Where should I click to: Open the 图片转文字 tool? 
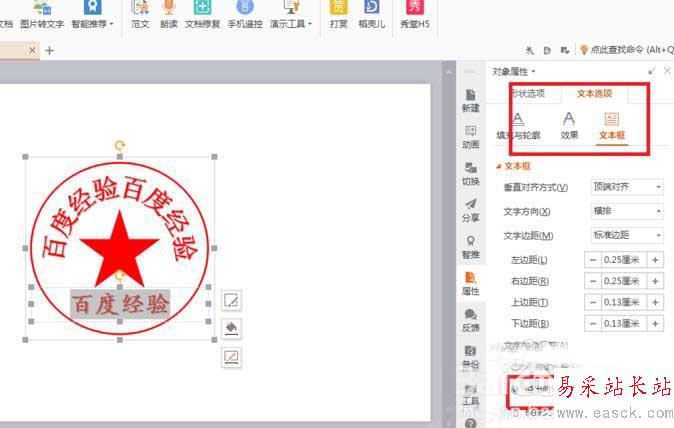pyautogui.click(x=42, y=15)
